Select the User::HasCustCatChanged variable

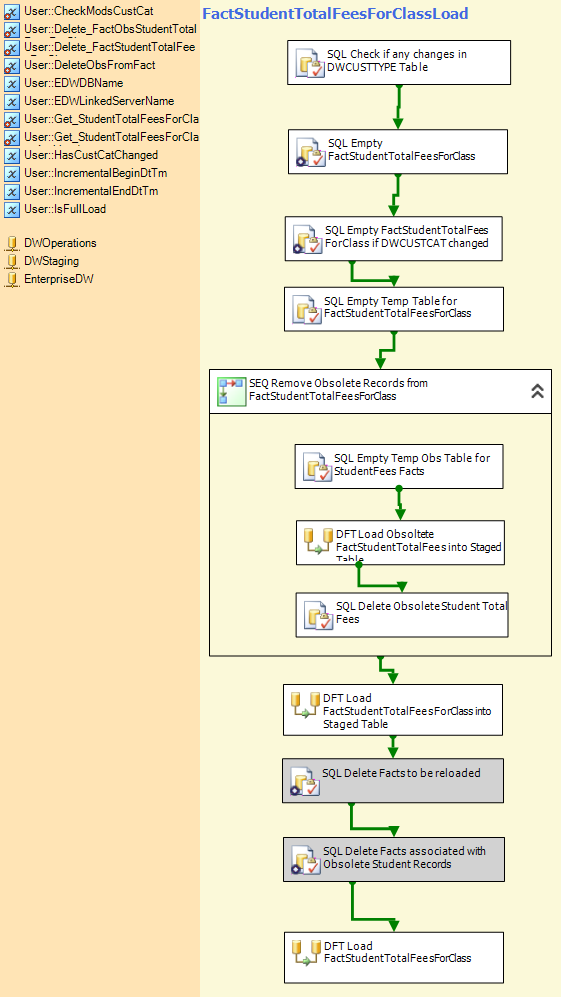[91, 155]
